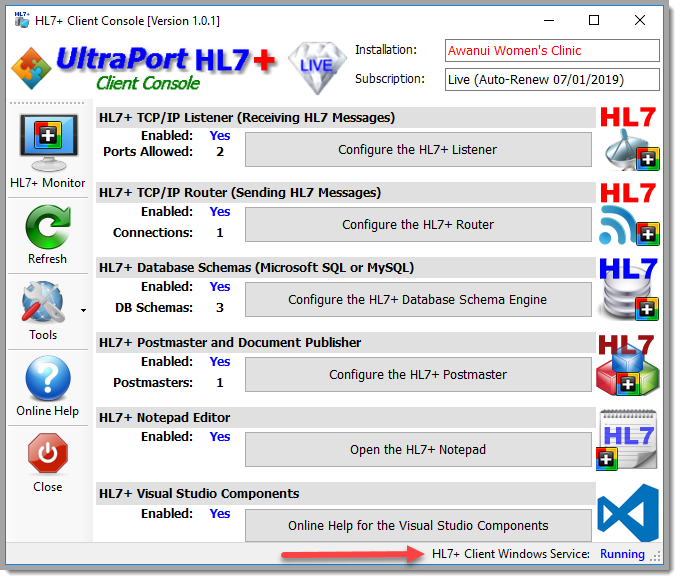Screen dimensions: 680x581
Task: Click the window resize grip corner
Action: [x=656, y=557]
